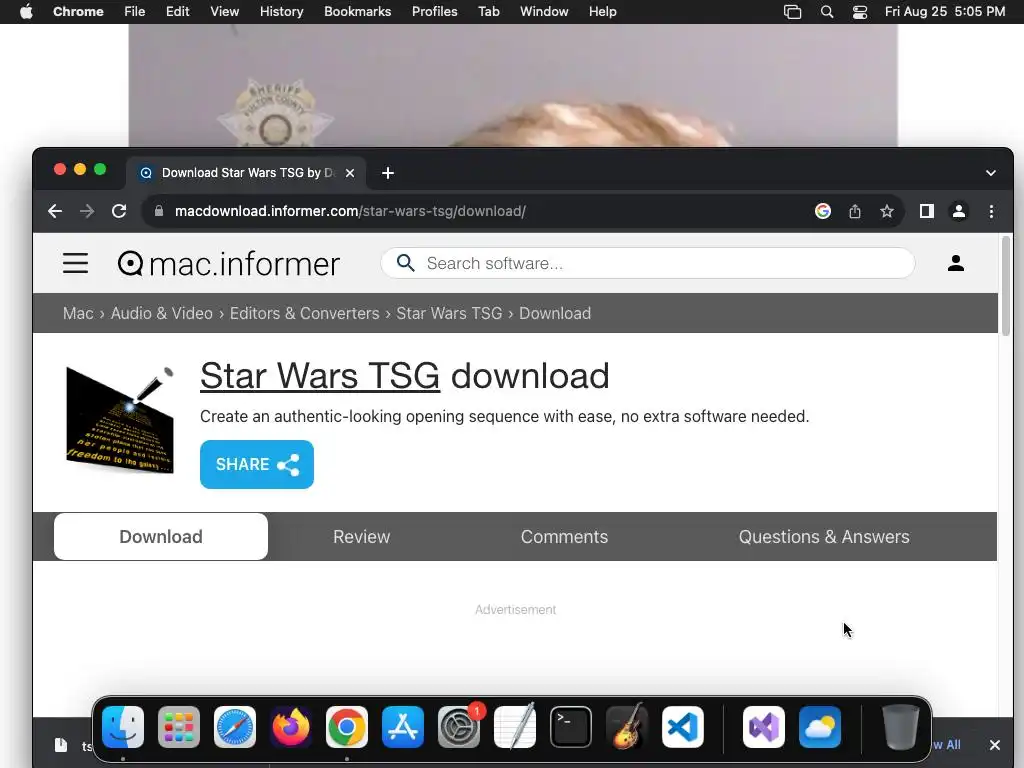Open the mac.informer hamburger menu

(75, 263)
